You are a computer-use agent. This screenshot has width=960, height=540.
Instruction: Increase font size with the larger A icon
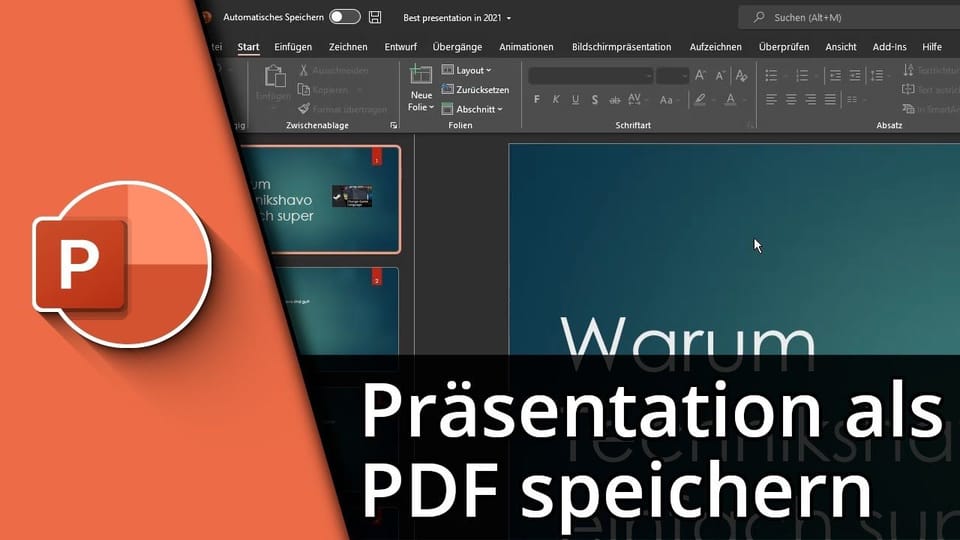click(x=700, y=75)
